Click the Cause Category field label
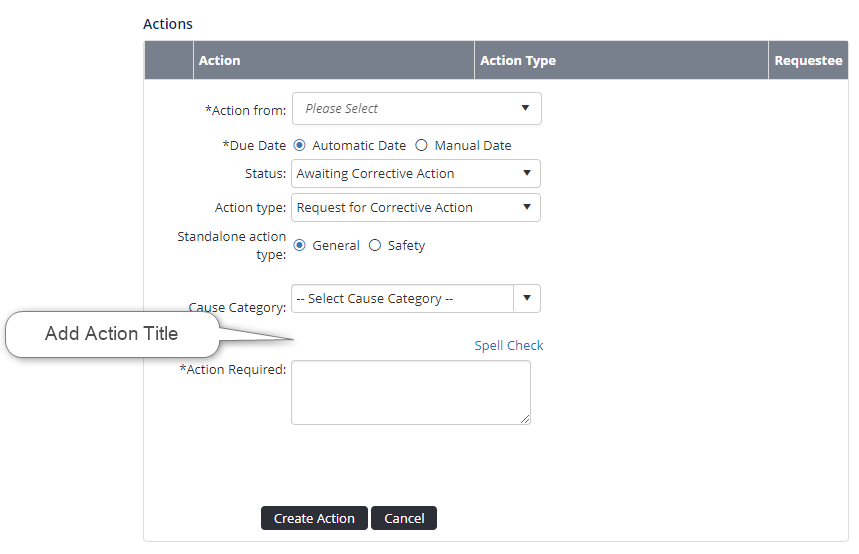859x554 pixels. (x=237, y=307)
